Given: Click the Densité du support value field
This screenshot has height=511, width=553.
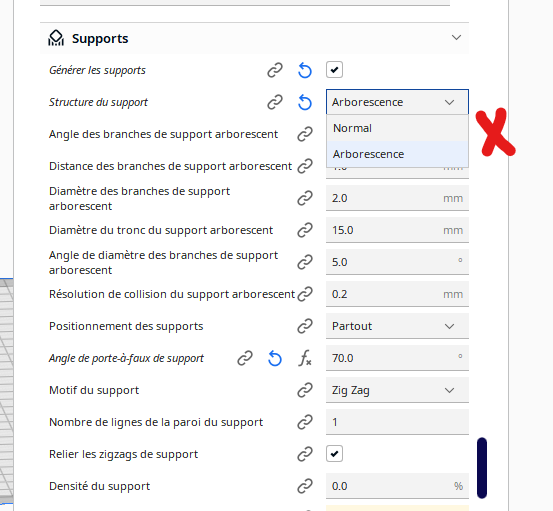Looking at the screenshot, I should click(x=397, y=486).
